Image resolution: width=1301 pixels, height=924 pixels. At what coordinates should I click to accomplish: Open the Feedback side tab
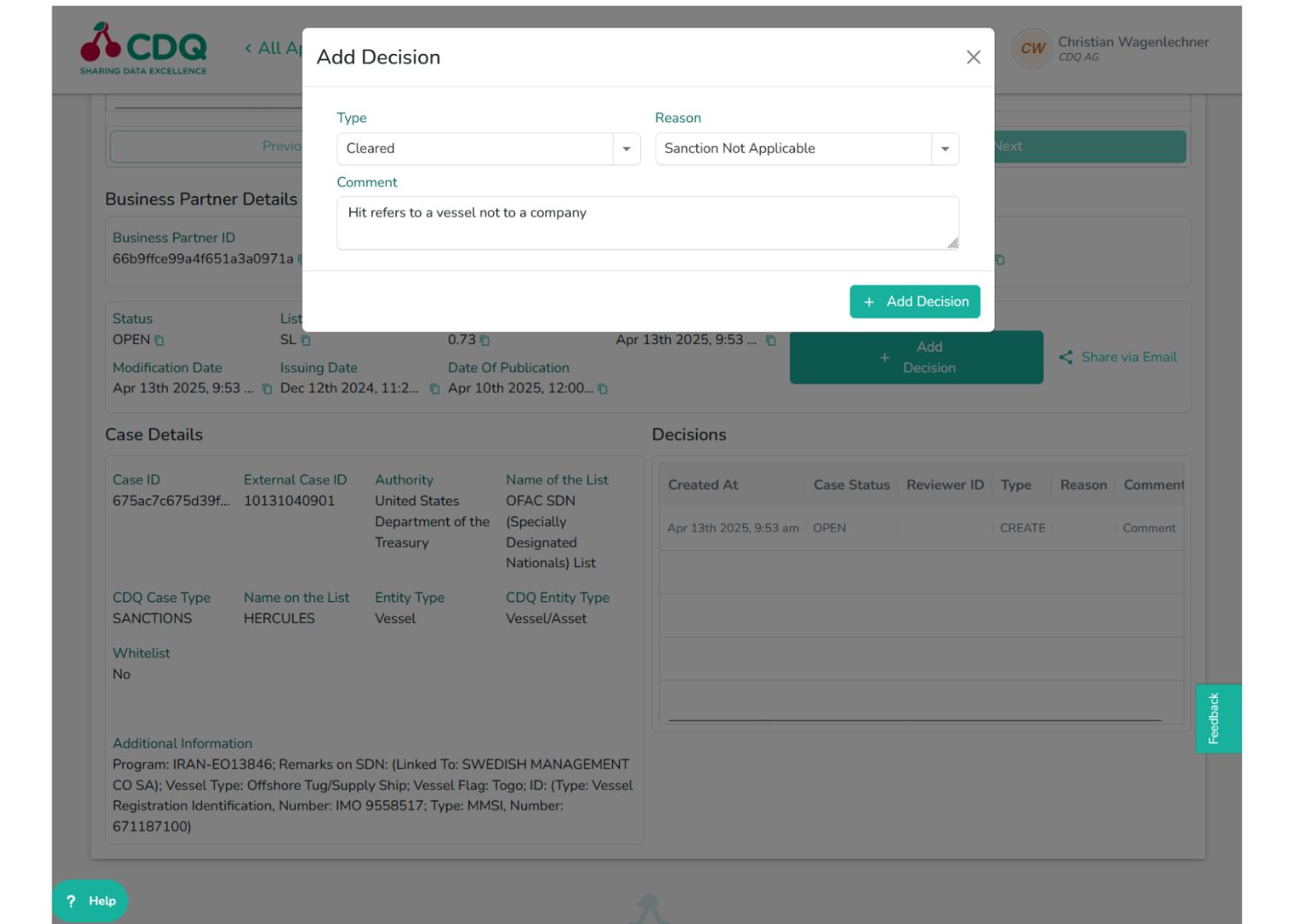[1216, 717]
